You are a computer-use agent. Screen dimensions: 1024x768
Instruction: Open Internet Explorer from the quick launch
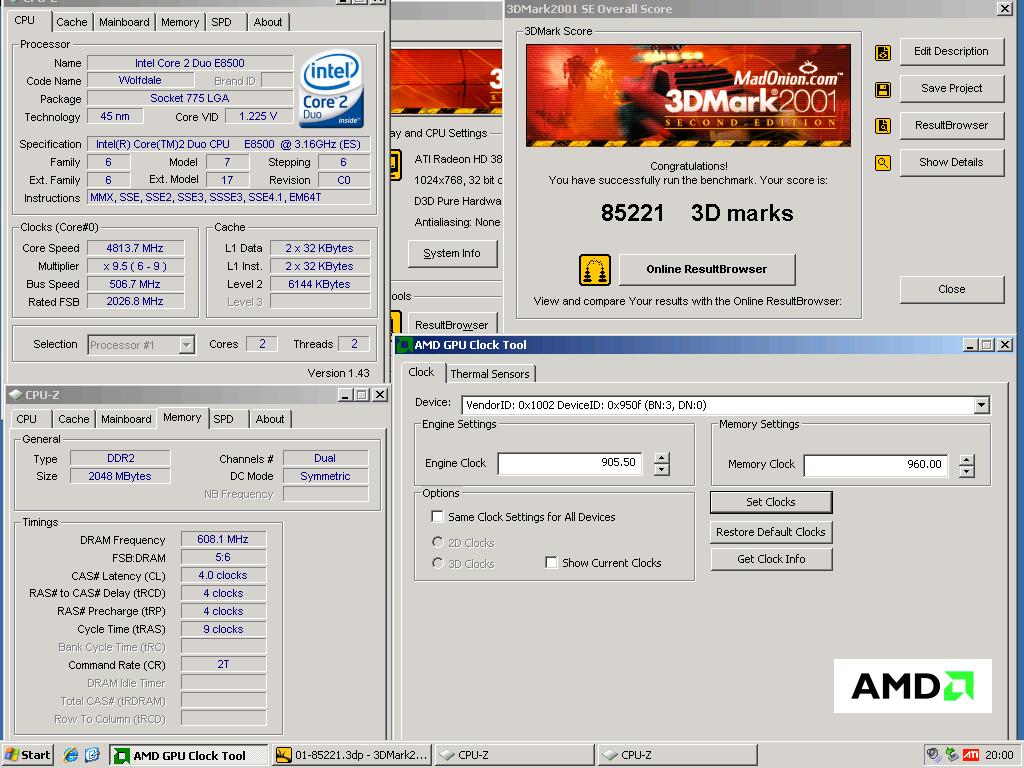point(71,755)
